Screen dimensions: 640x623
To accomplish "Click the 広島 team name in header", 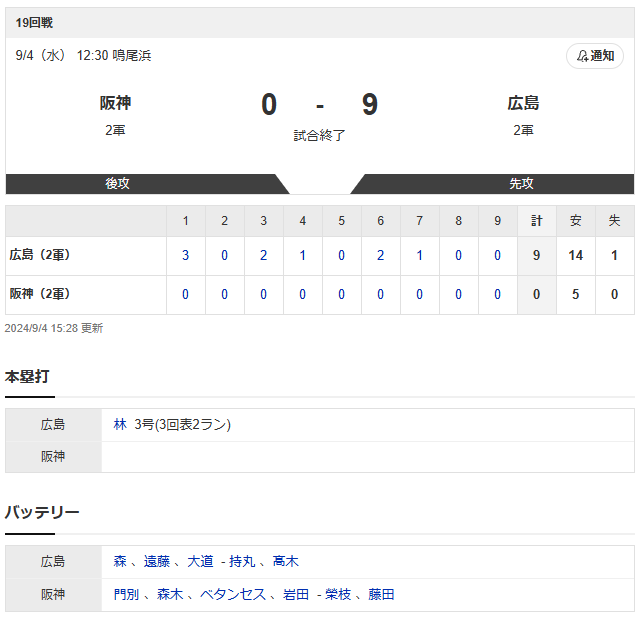I will tap(523, 103).
